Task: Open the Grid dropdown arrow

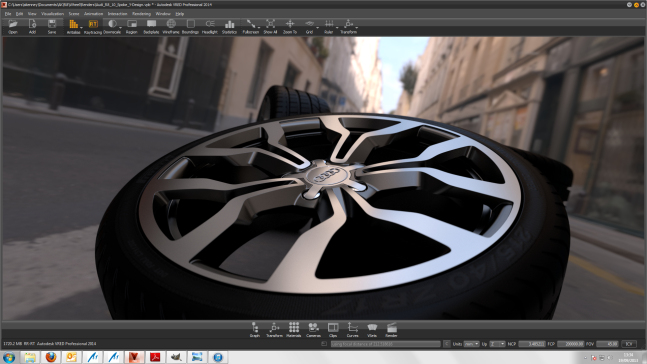Action: coord(317,28)
